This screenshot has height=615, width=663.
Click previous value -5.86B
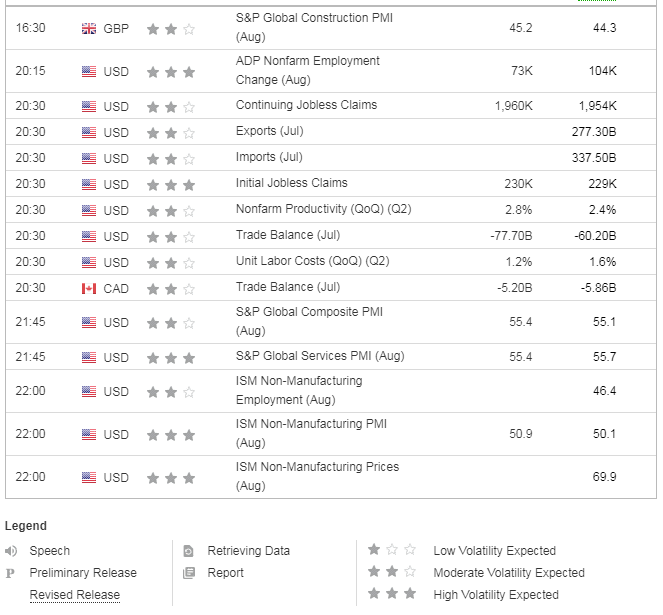(x=598, y=288)
